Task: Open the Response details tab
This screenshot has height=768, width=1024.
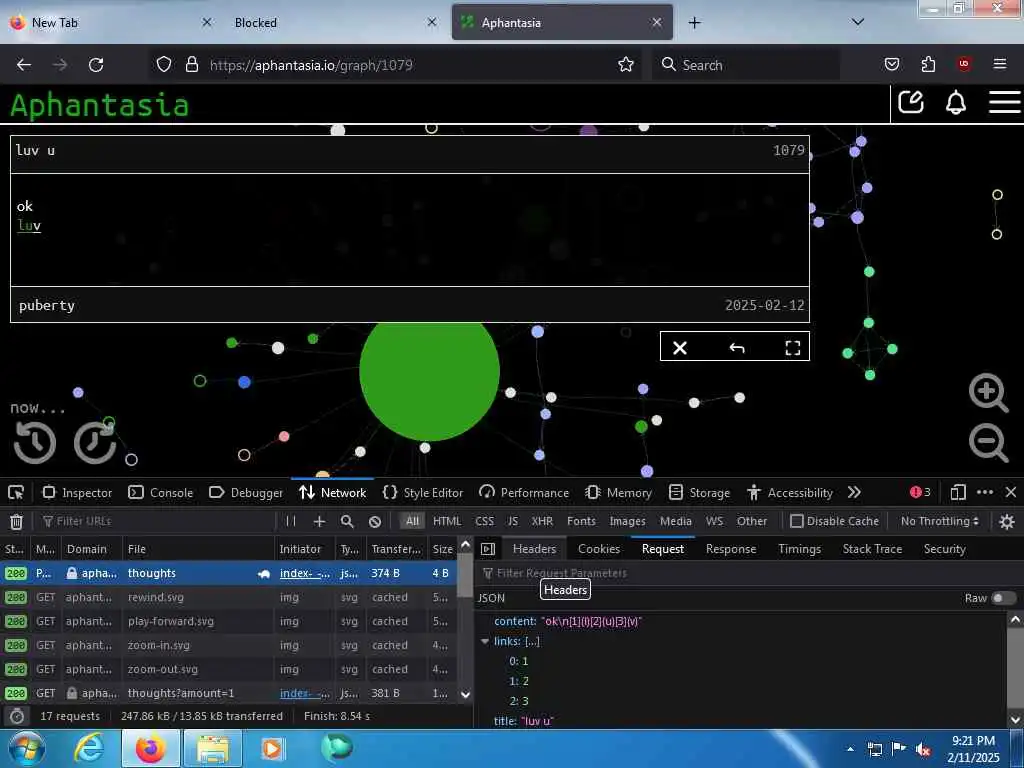Action: 731,549
